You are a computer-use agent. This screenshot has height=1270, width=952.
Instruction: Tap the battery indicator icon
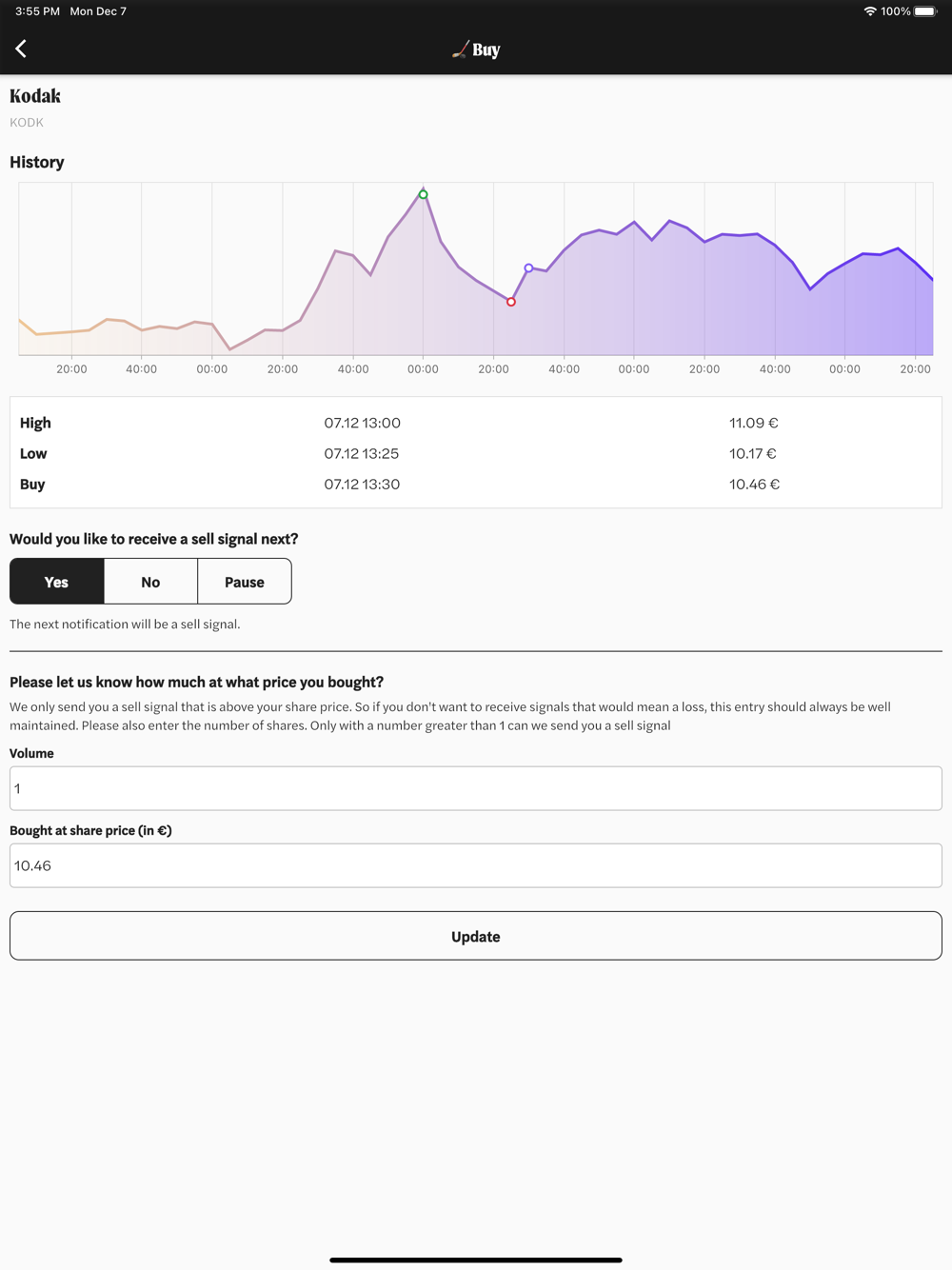[x=925, y=11]
